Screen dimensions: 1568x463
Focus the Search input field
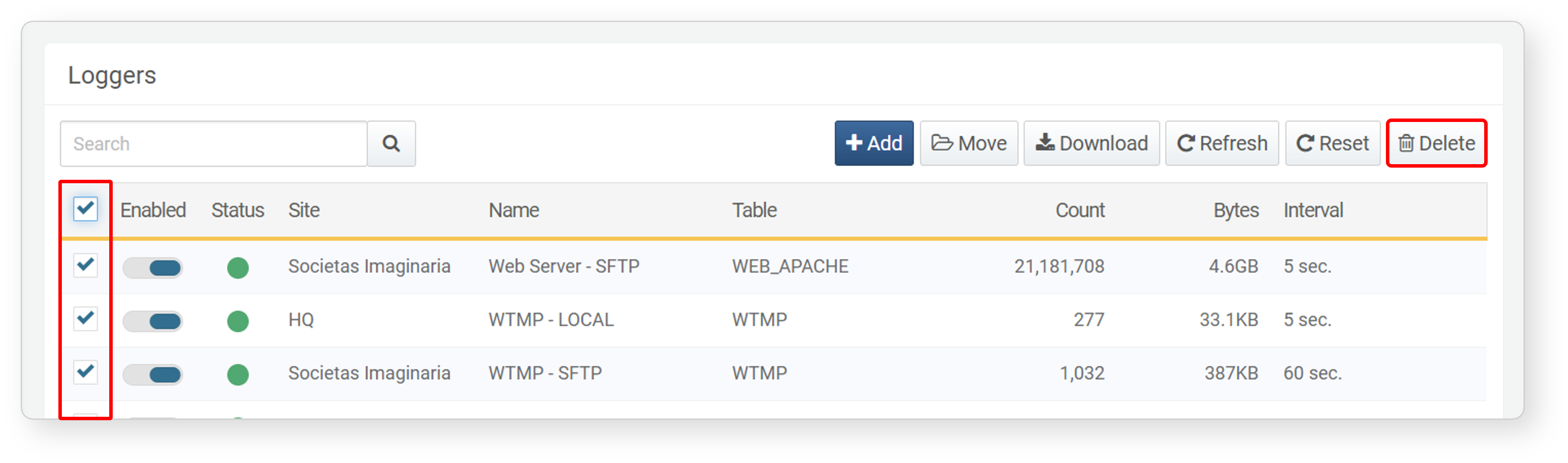214,143
